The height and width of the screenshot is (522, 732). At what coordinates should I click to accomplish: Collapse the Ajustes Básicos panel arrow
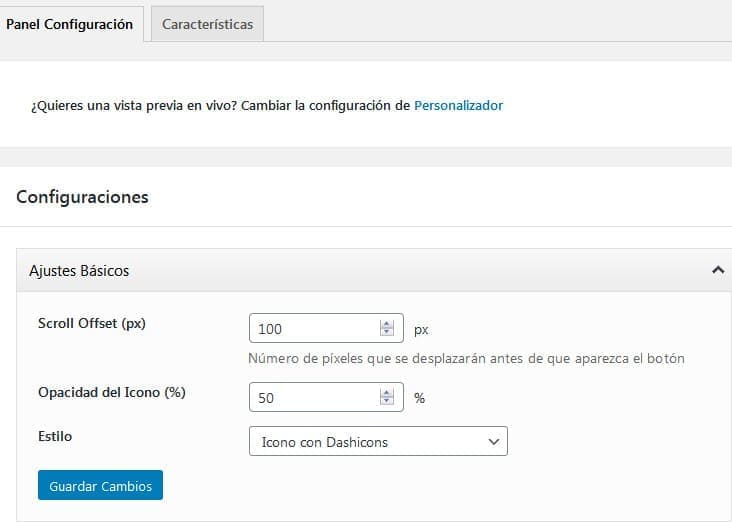click(717, 270)
